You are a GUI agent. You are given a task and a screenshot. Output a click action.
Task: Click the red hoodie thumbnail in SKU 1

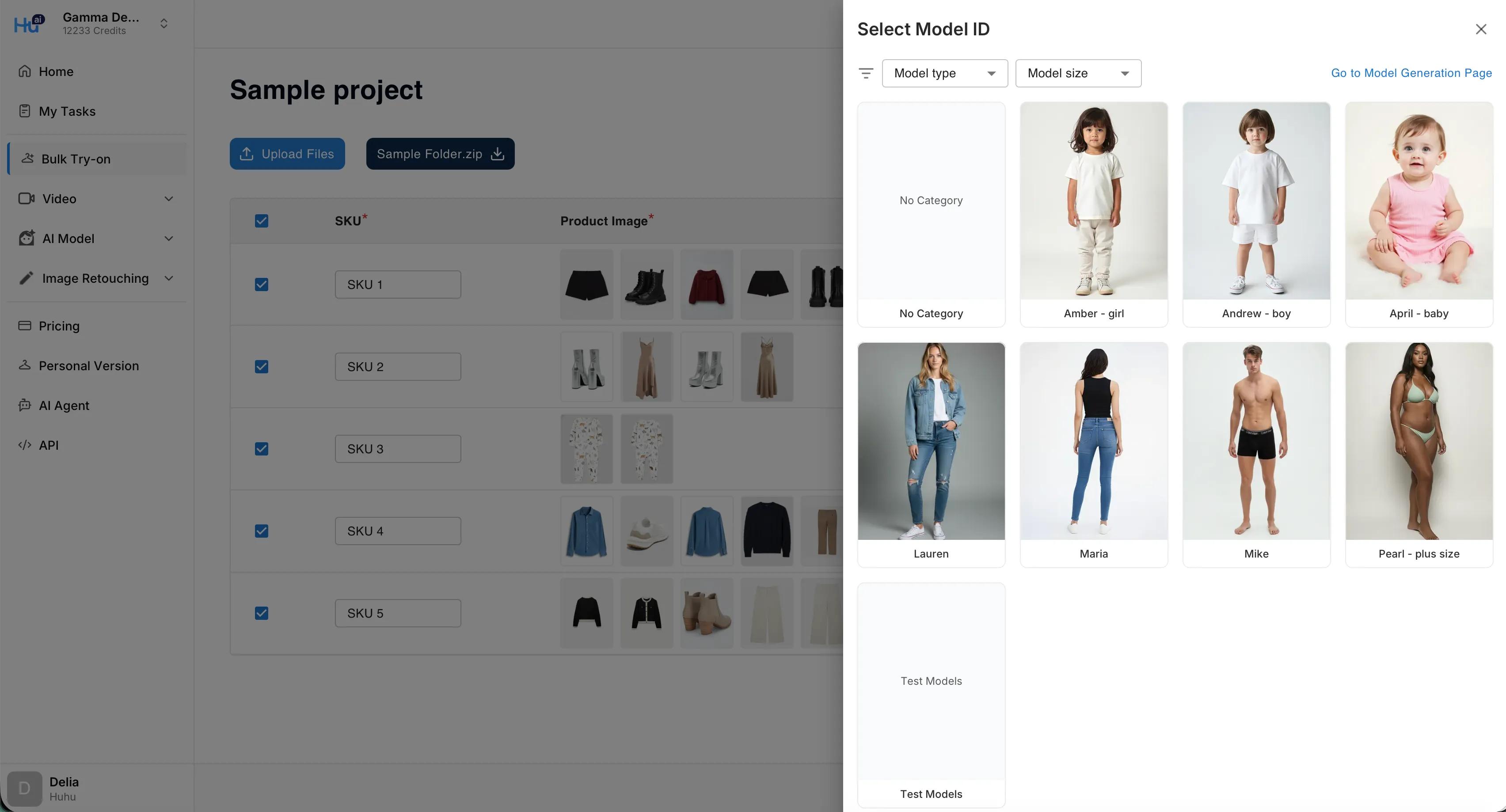[706, 285]
